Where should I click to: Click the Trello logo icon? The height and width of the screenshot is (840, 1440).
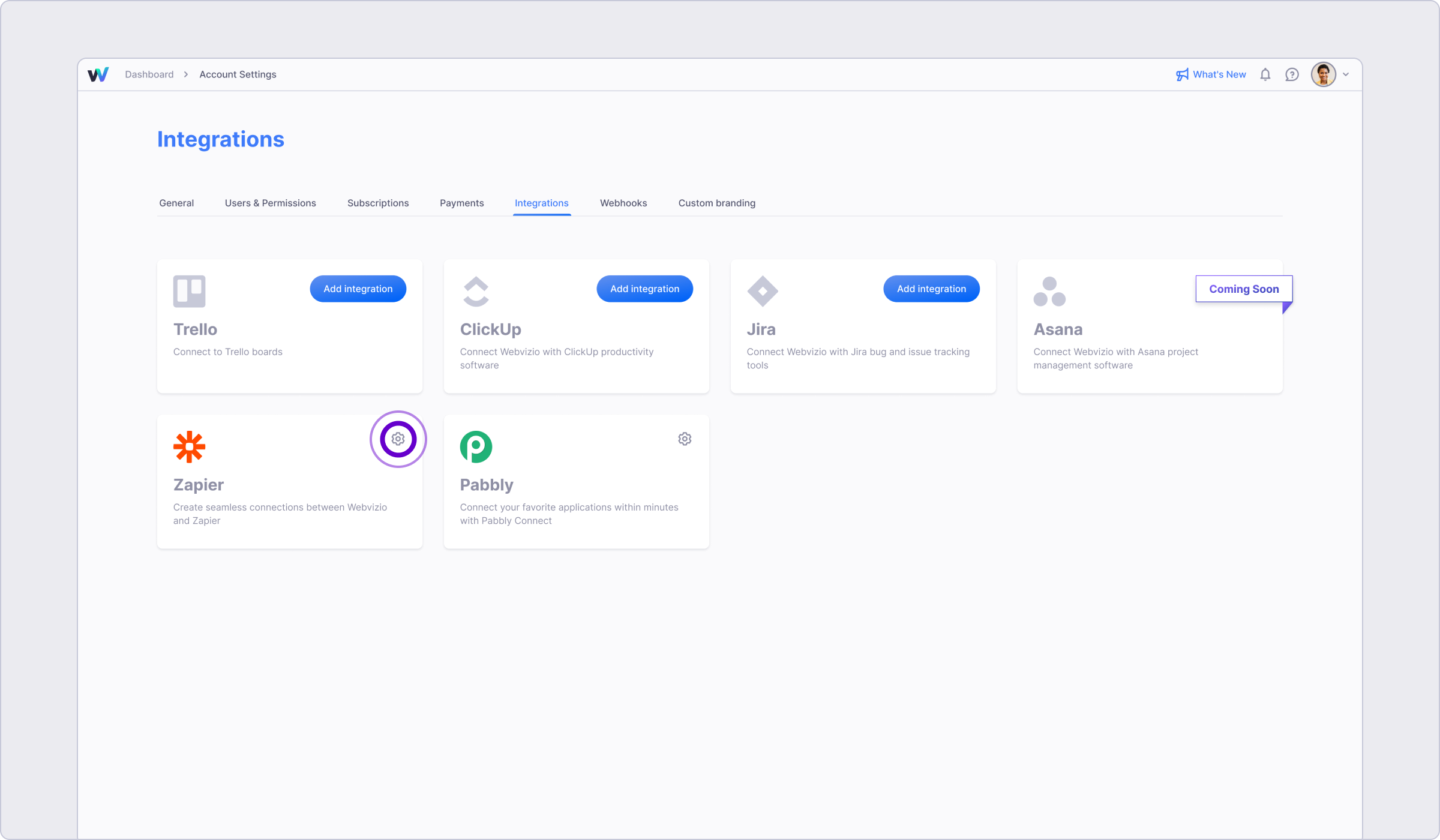[189, 291]
